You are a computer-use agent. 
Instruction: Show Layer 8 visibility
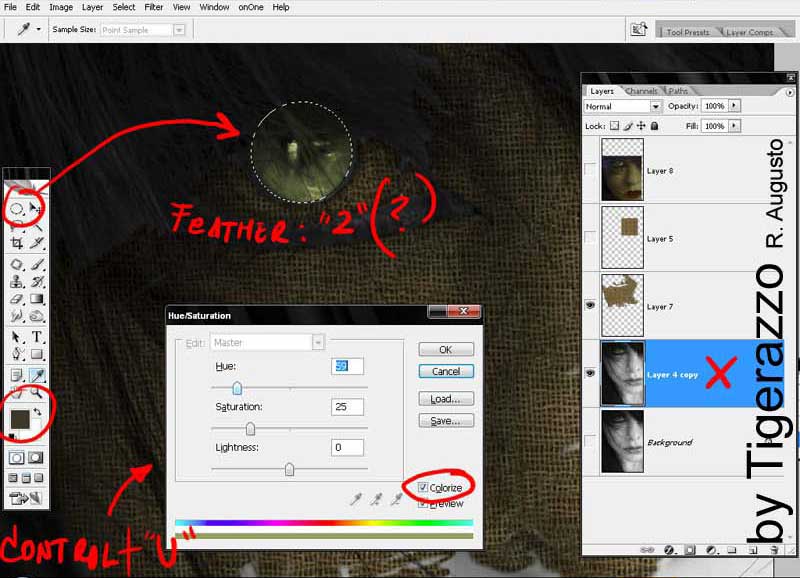coord(590,169)
